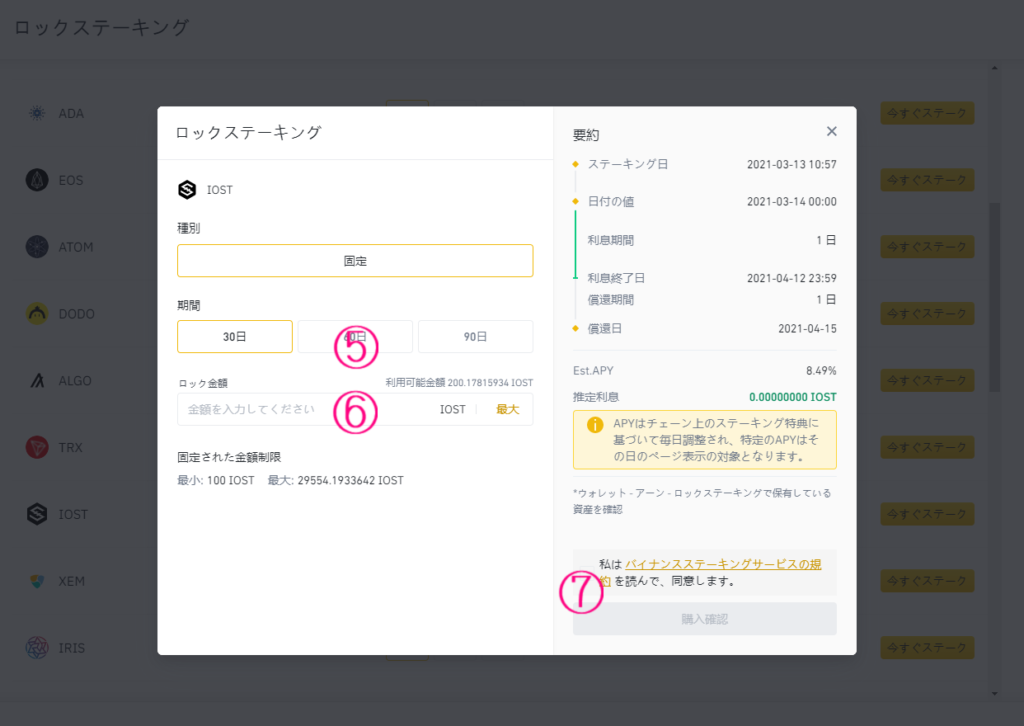Click the value date 2021-03-14 00:00
Screen dimensions: 1024x726
coord(792,202)
